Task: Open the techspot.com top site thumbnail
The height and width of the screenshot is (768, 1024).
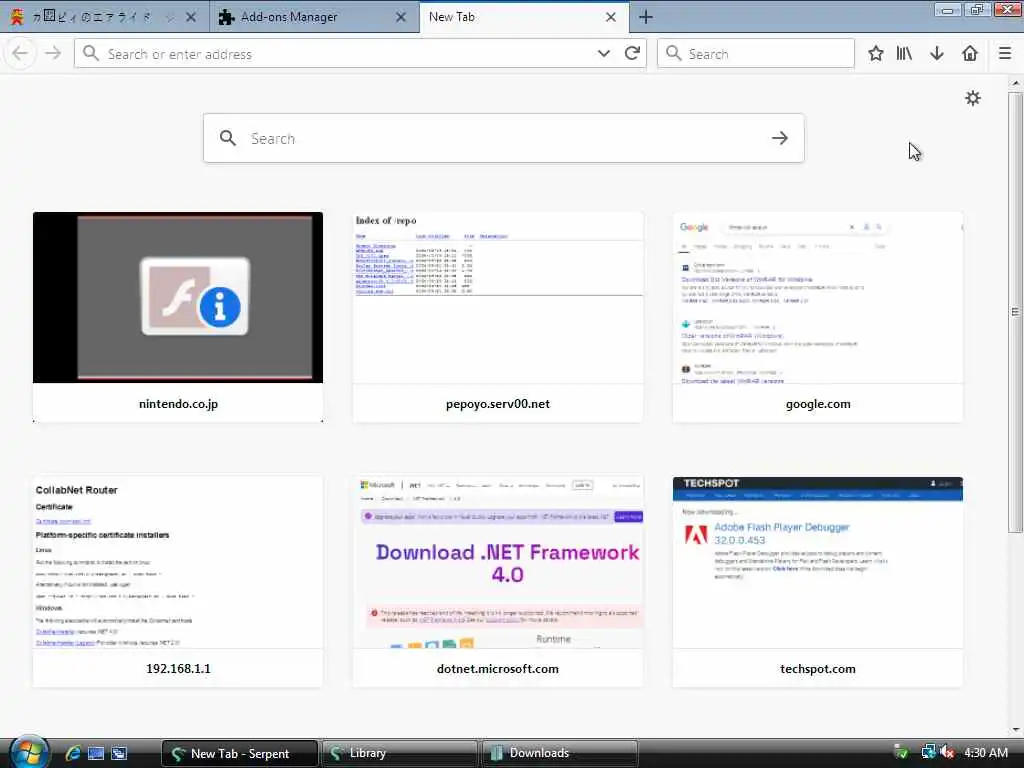Action: click(818, 562)
